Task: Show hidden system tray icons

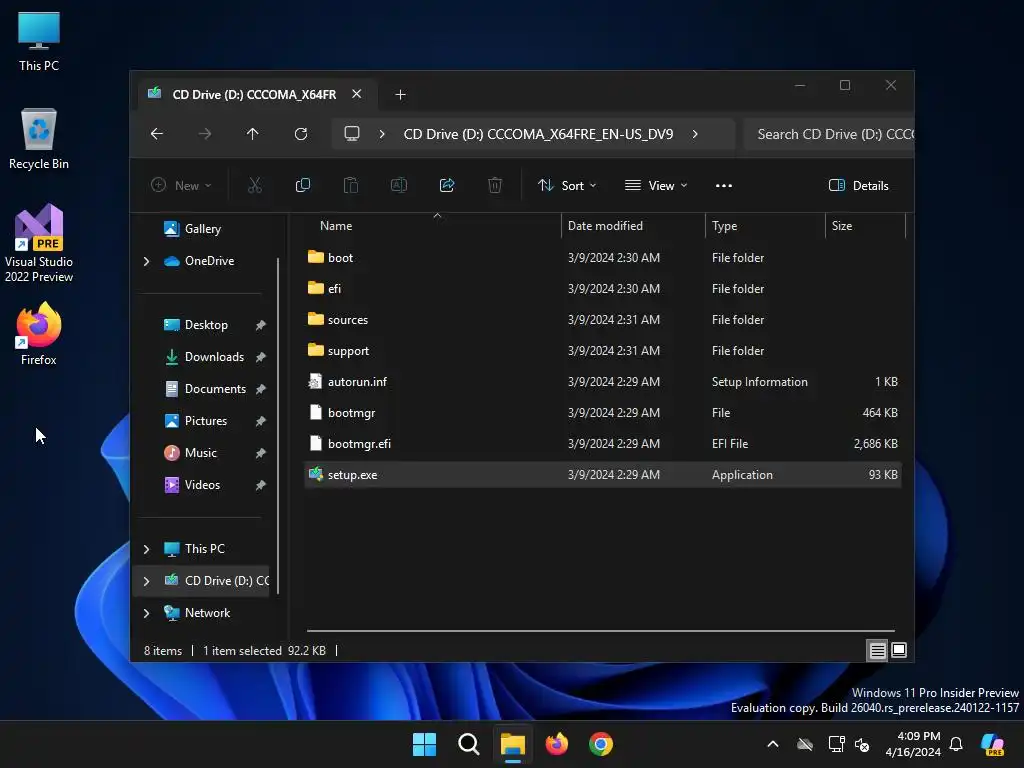Action: pos(773,744)
